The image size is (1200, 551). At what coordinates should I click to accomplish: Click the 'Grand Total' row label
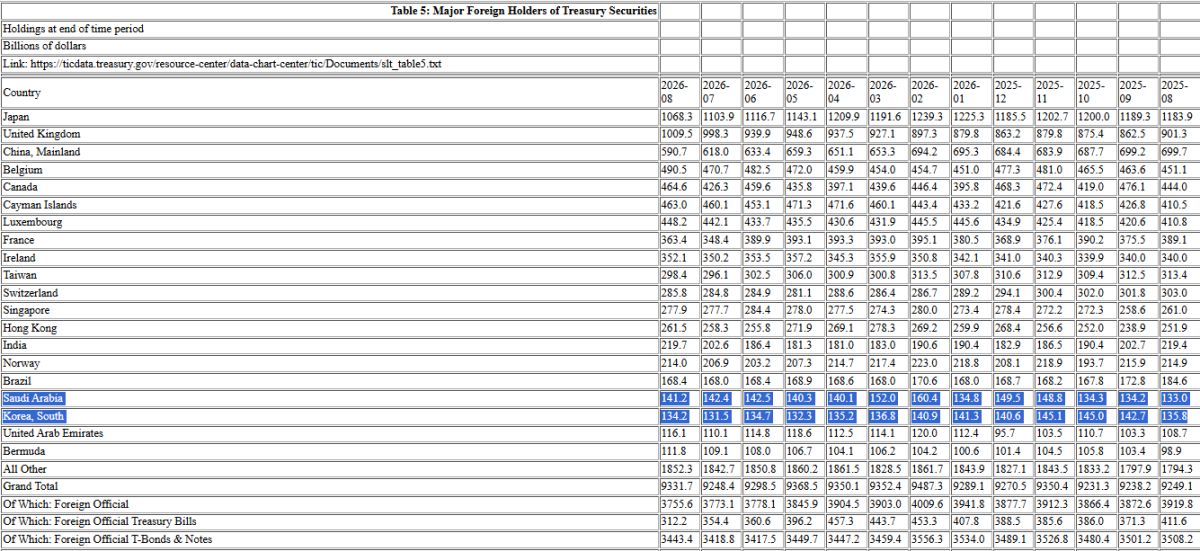(329, 487)
